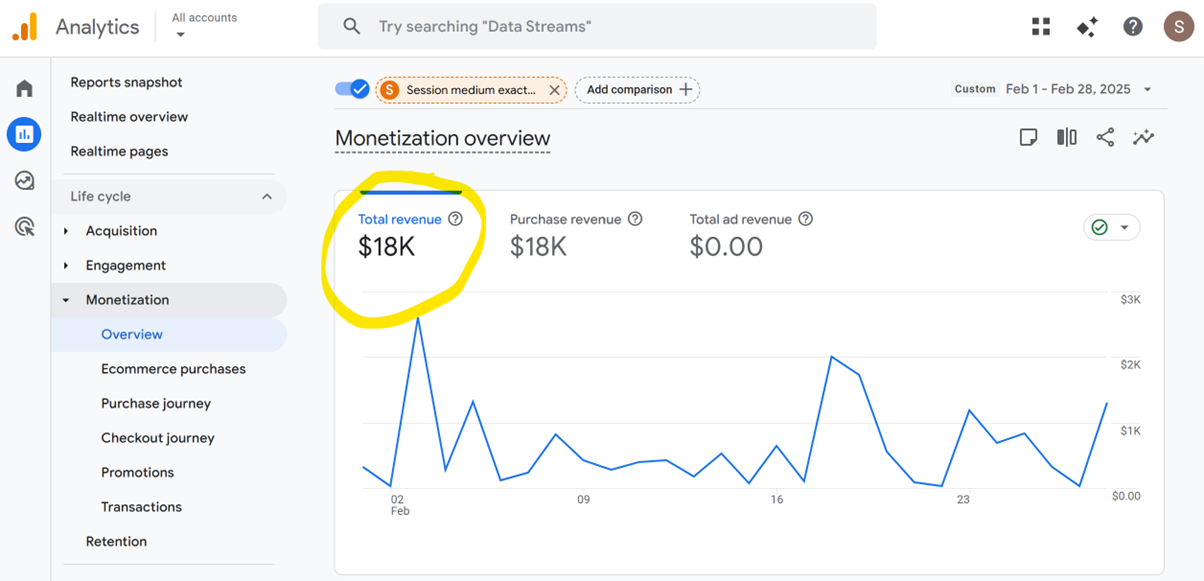Viewport: 1204px width, 581px height.
Task: Click the Edit comparisons columns icon
Action: click(1067, 138)
